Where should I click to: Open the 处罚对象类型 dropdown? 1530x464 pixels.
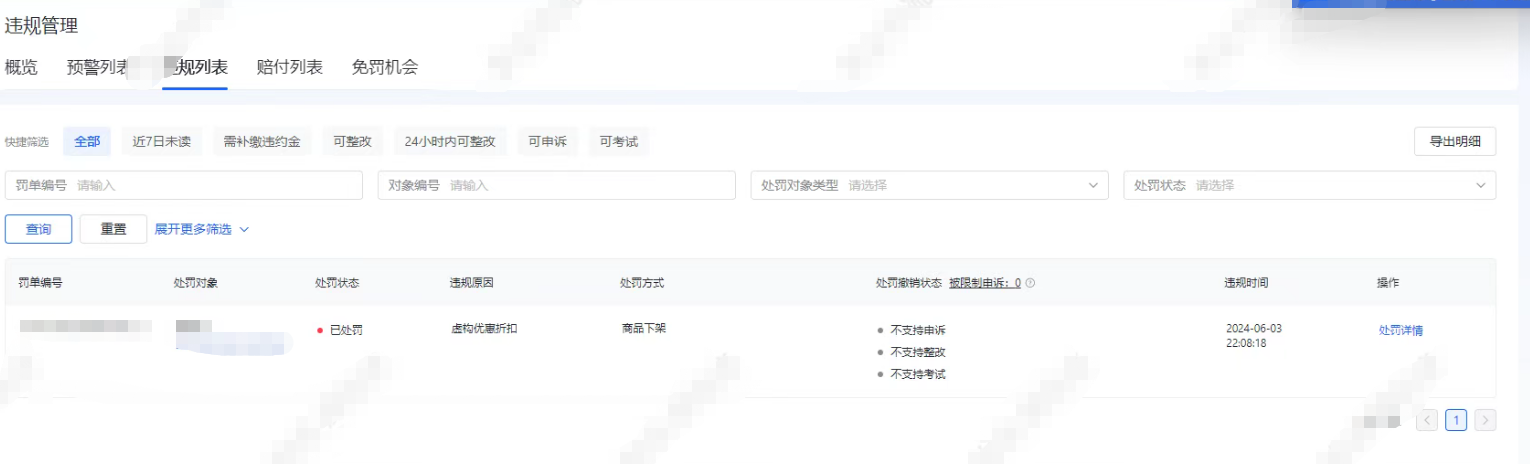[929, 185]
